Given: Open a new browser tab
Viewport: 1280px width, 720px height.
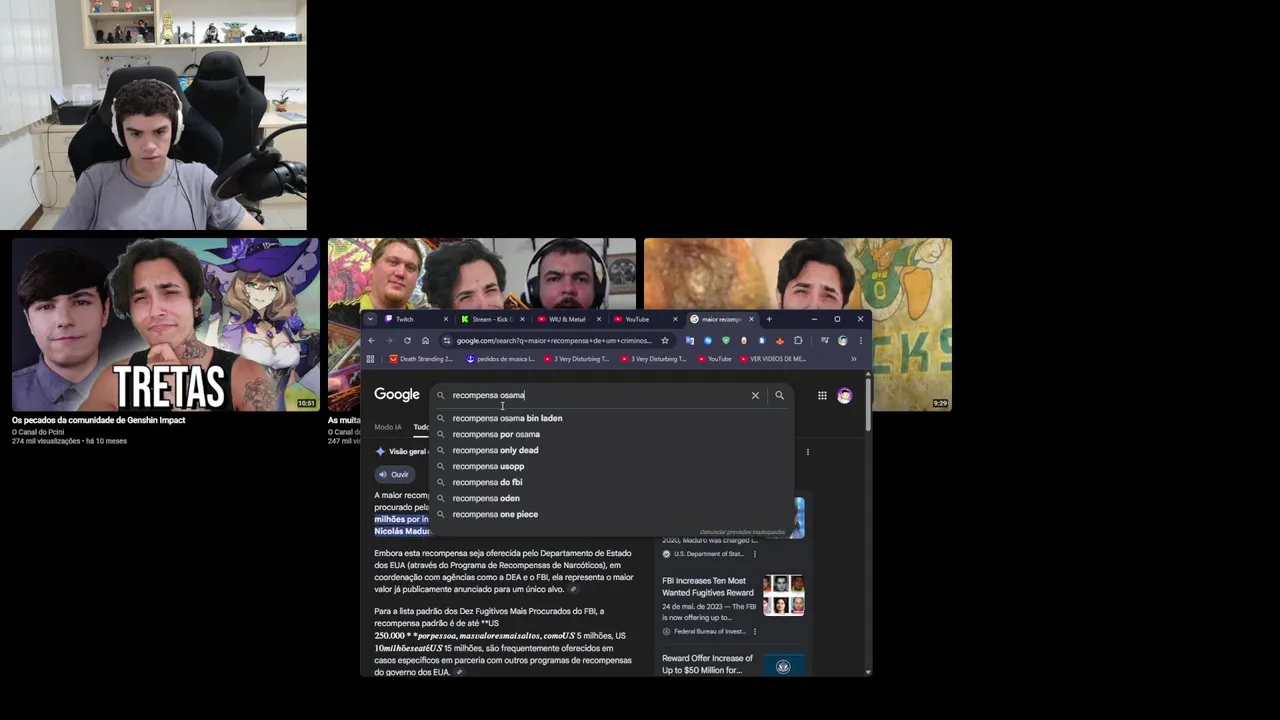Looking at the screenshot, I should [769, 319].
